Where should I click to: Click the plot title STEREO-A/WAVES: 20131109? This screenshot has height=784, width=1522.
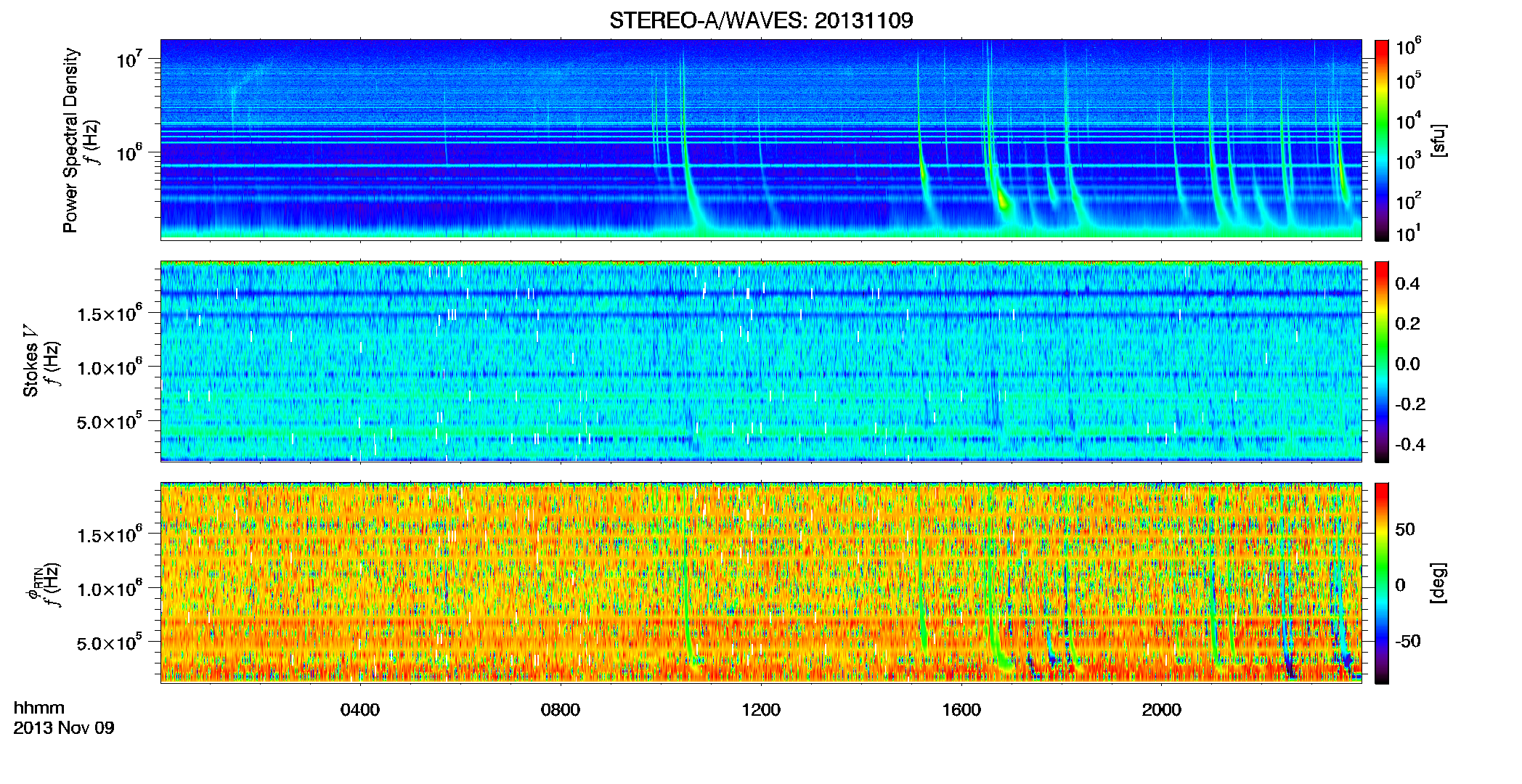pyautogui.click(x=761, y=20)
